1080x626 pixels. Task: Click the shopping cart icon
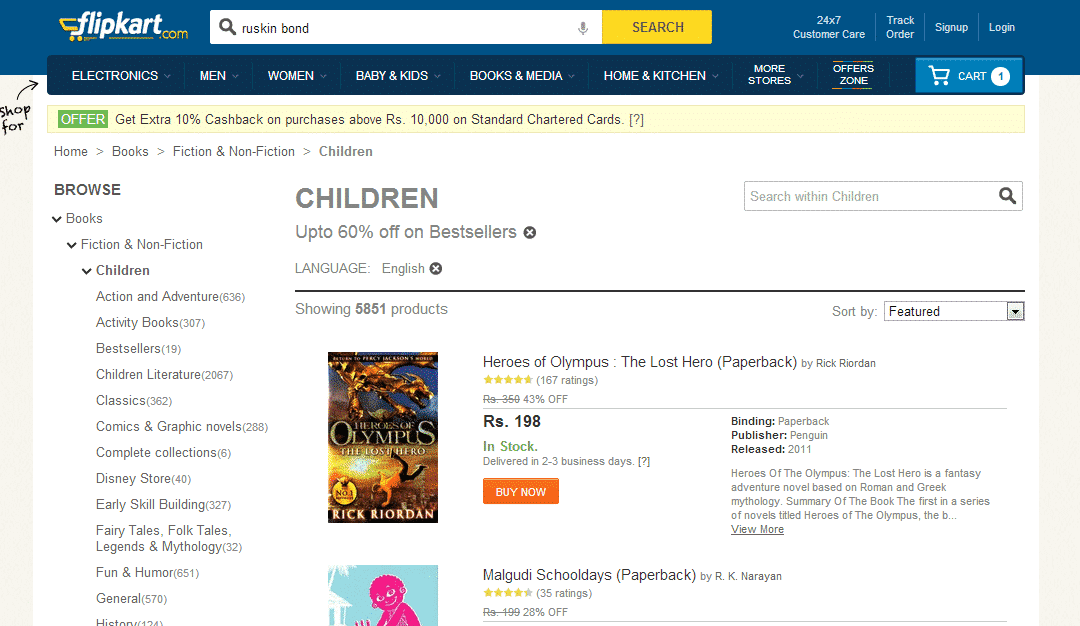pyautogui.click(x=939, y=76)
